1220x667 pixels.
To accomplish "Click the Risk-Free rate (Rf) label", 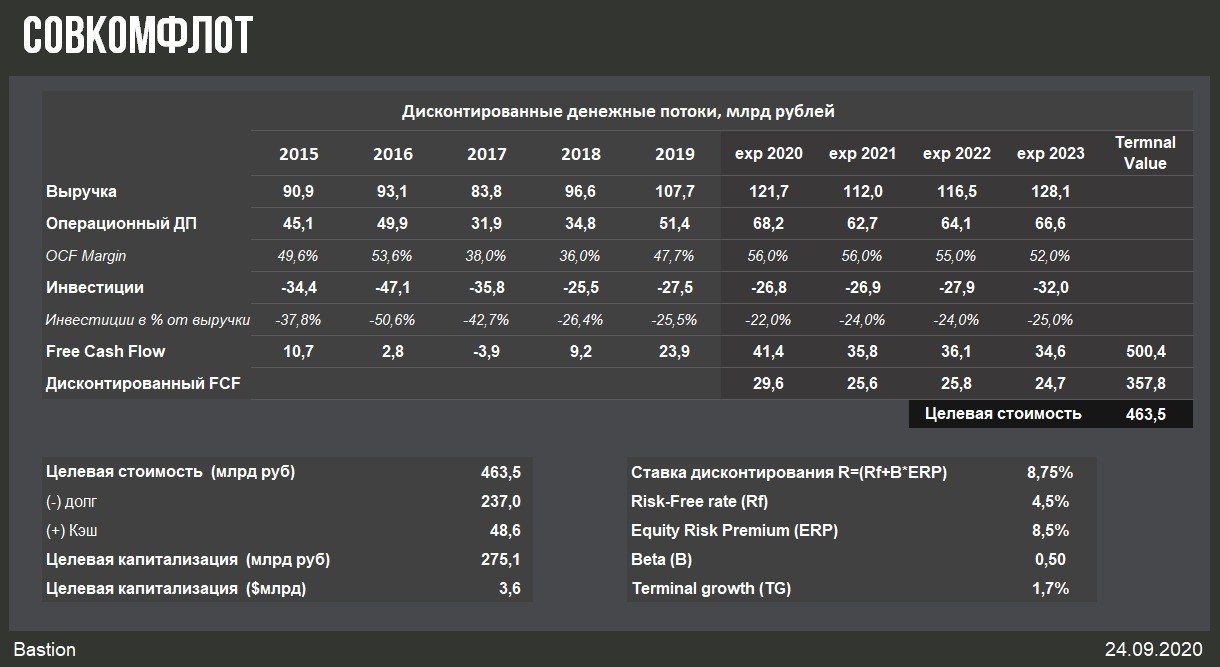I will pyautogui.click(x=699, y=501).
